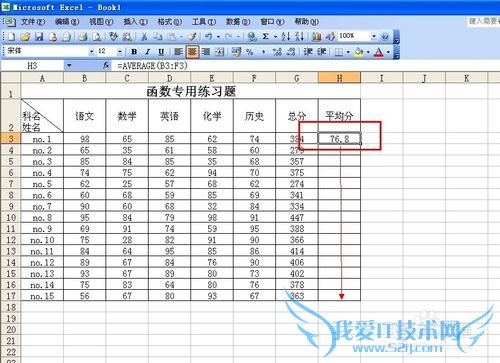
Task: Expand the Fill Color dropdown arrow
Action: pyautogui.click(x=368, y=52)
